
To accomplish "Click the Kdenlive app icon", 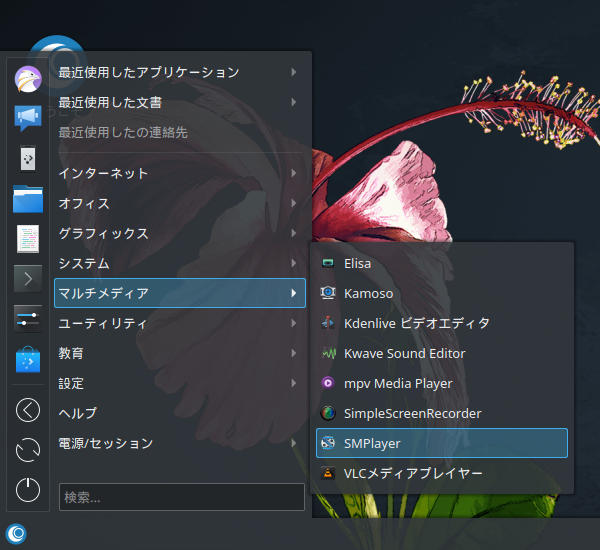I will pos(328,323).
